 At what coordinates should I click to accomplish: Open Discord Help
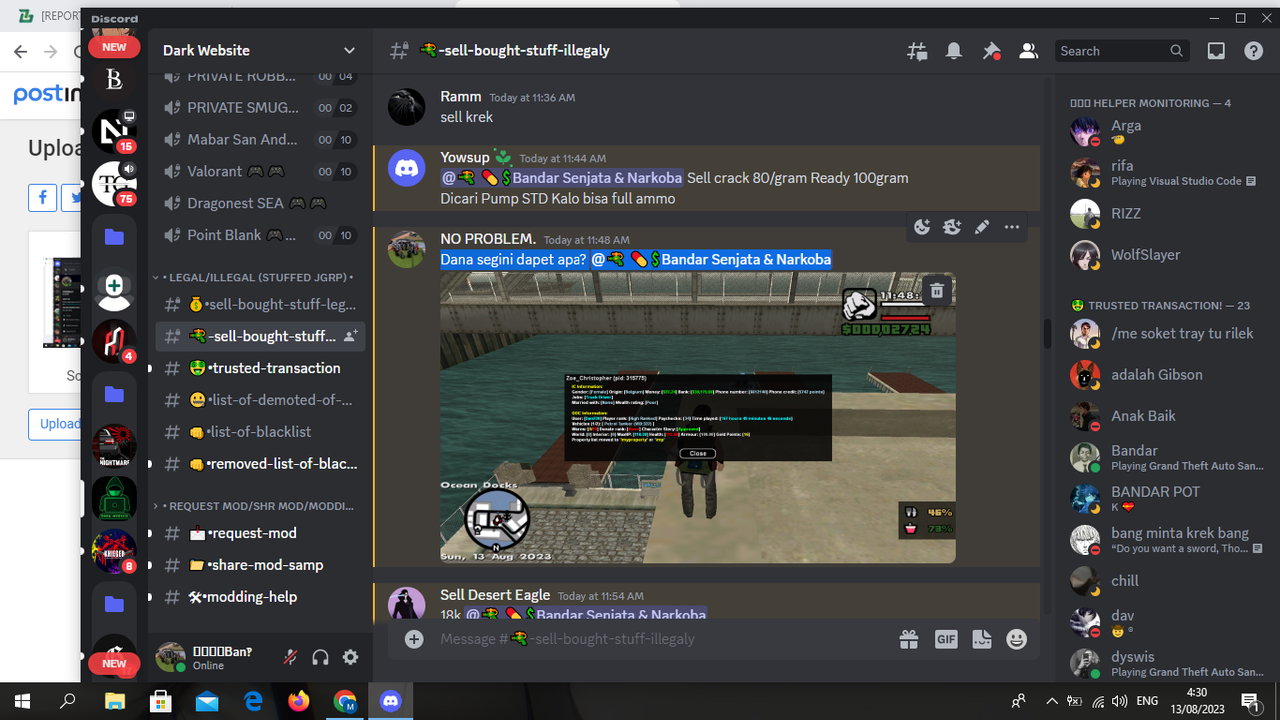tap(1253, 51)
